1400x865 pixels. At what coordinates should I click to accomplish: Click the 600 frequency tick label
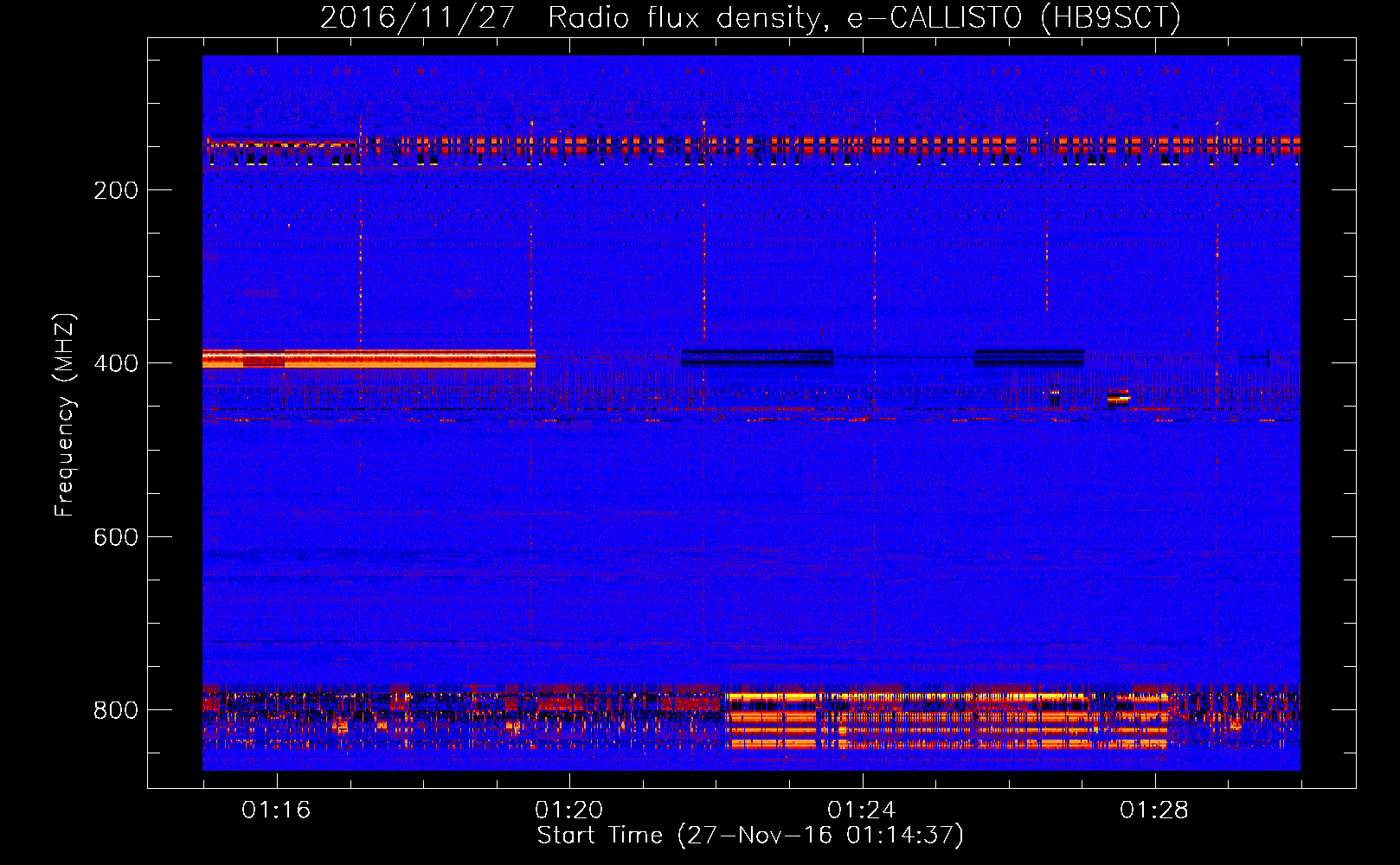(116, 537)
